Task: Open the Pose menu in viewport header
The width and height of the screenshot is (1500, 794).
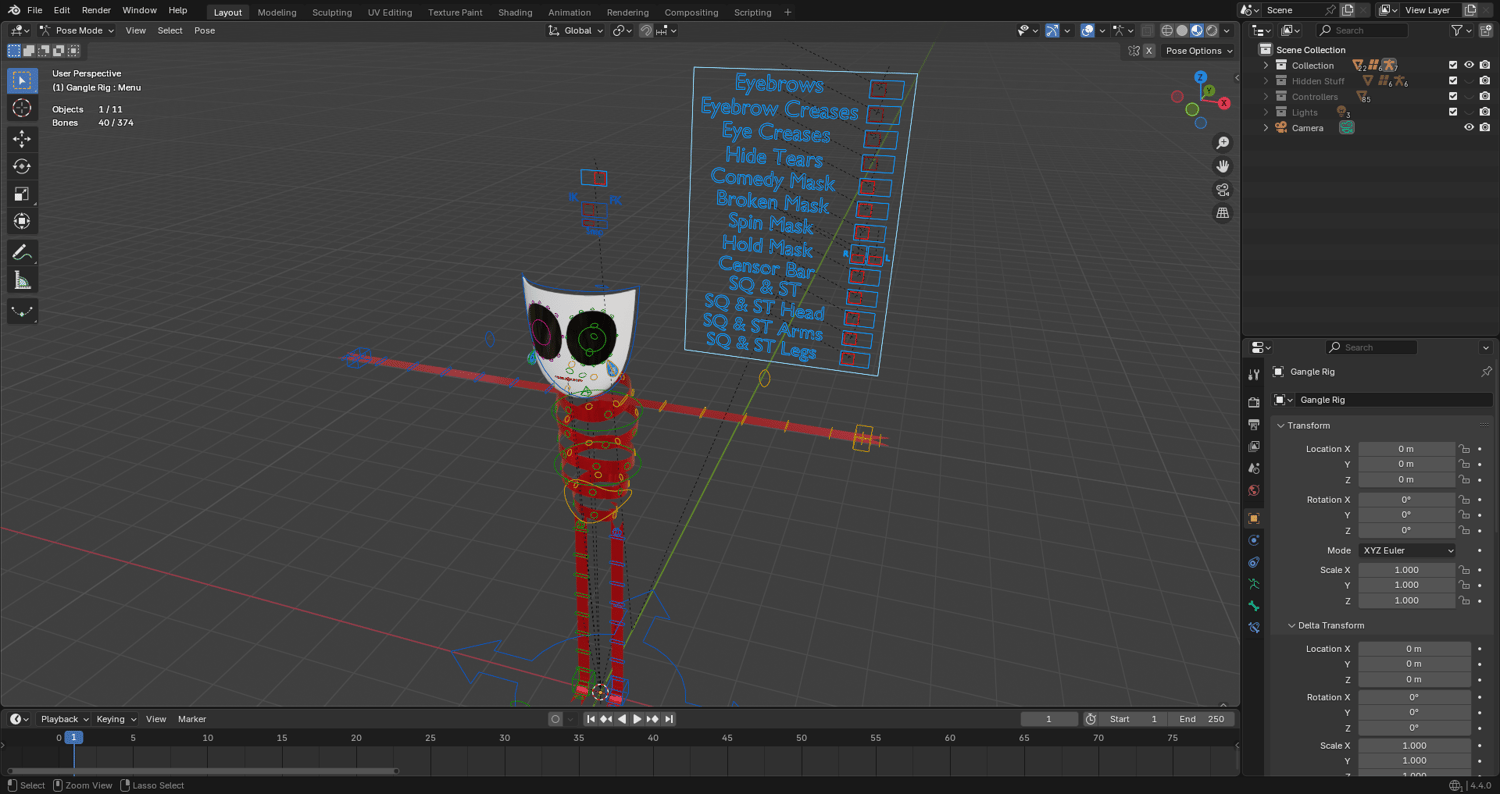Action: click(204, 31)
